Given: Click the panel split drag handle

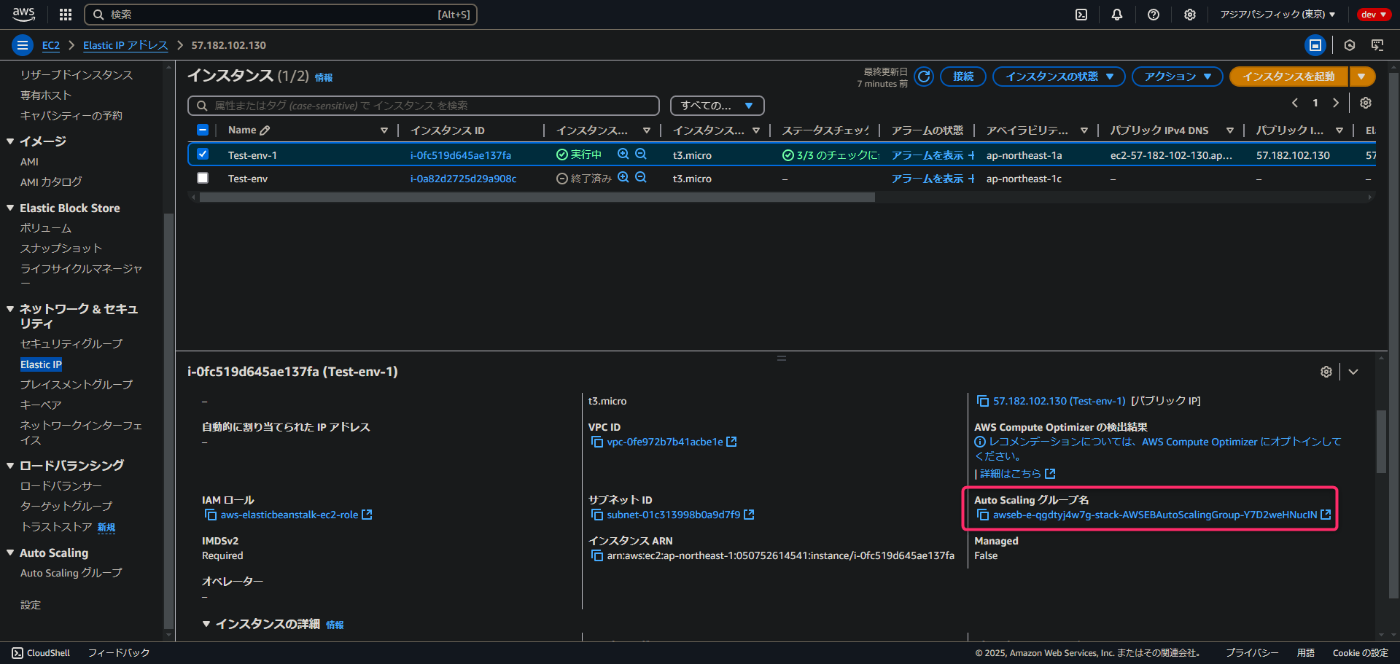Looking at the screenshot, I should (781, 357).
